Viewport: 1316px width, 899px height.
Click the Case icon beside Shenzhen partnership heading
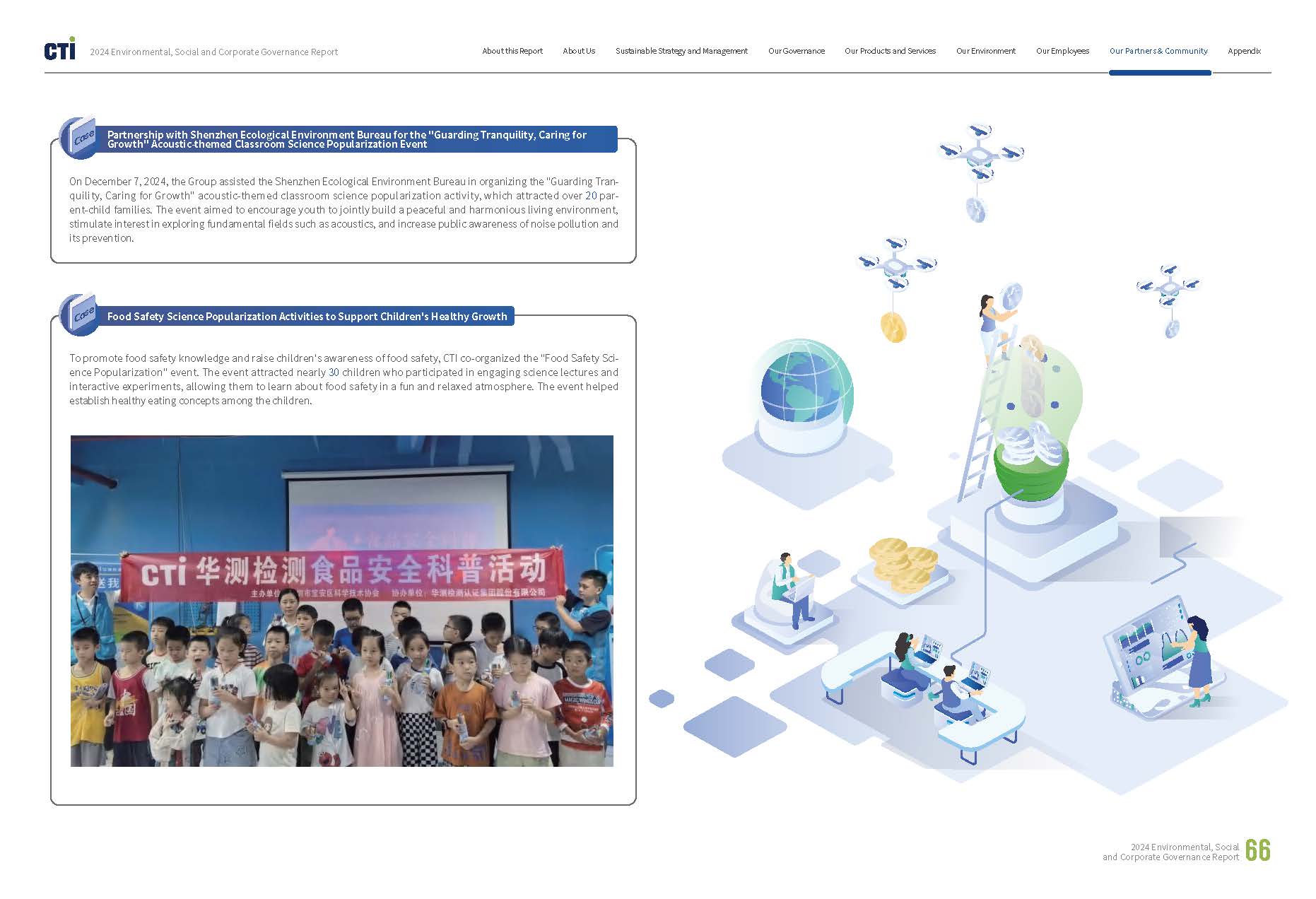79,136
